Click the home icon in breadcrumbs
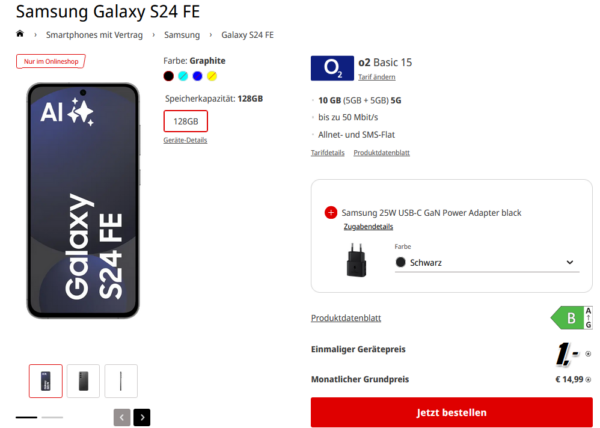The image size is (600, 428). coord(21,34)
